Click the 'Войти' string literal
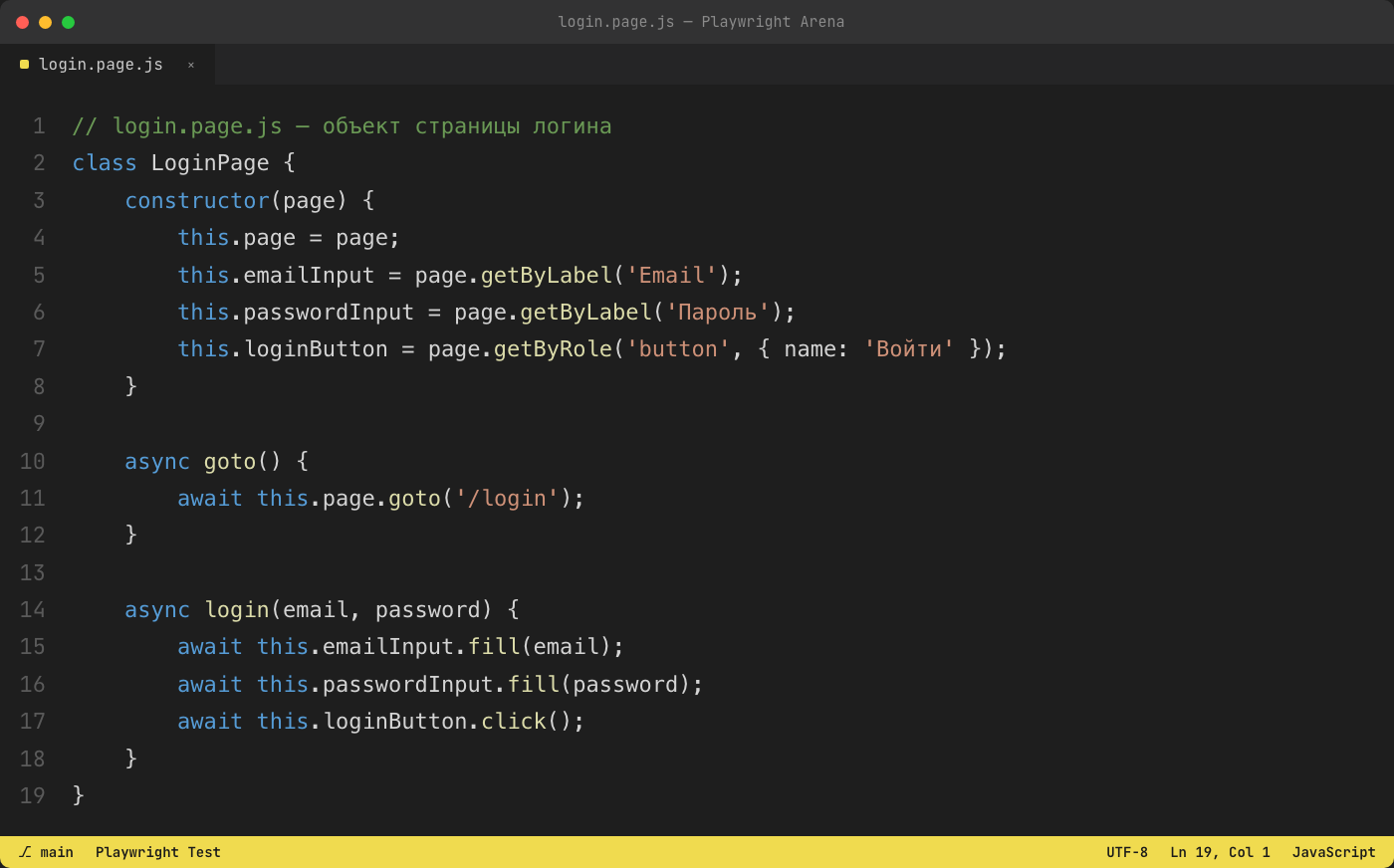The image size is (1394, 868). click(909, 349)
